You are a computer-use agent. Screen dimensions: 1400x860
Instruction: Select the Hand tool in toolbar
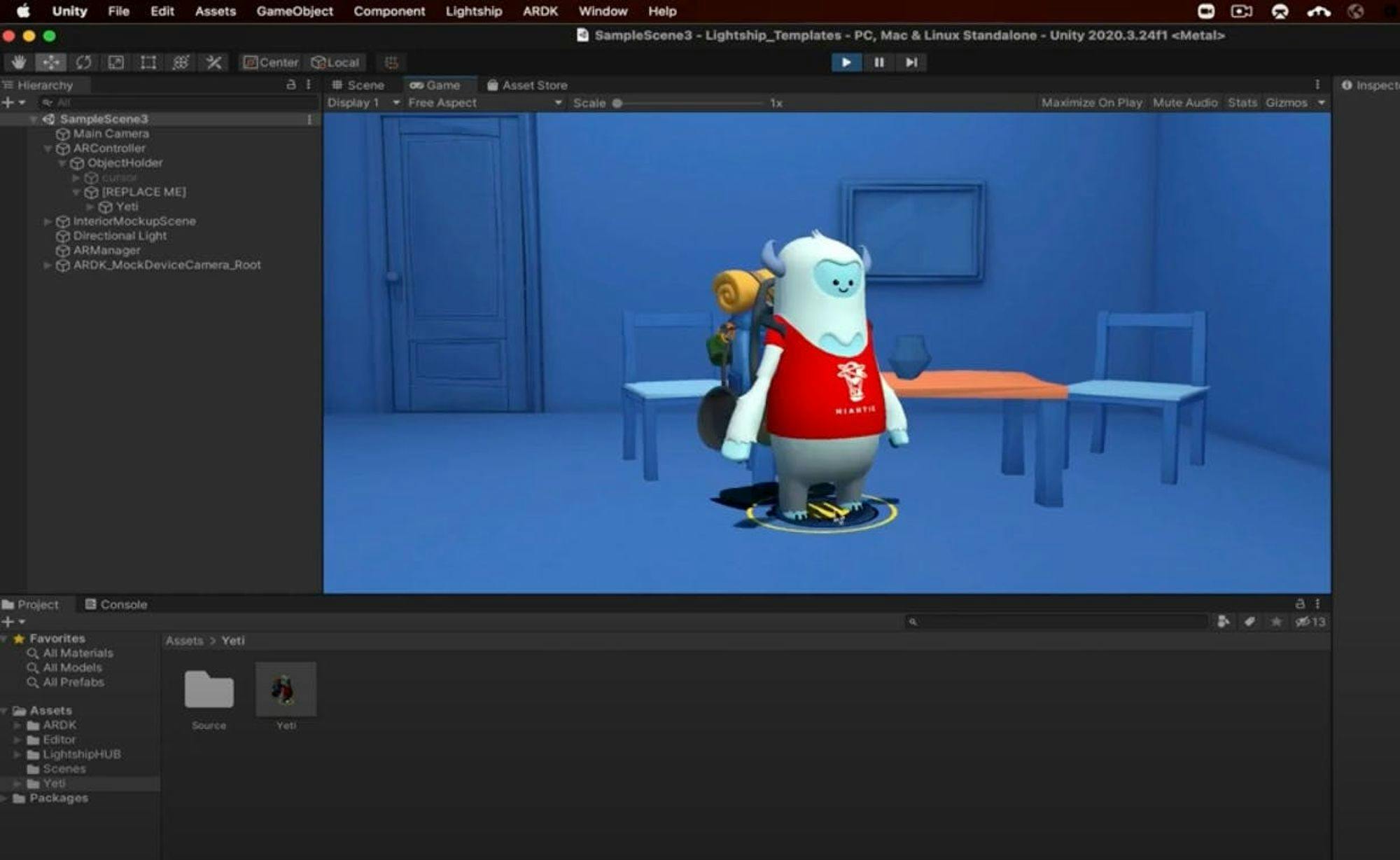coord(18,62)
